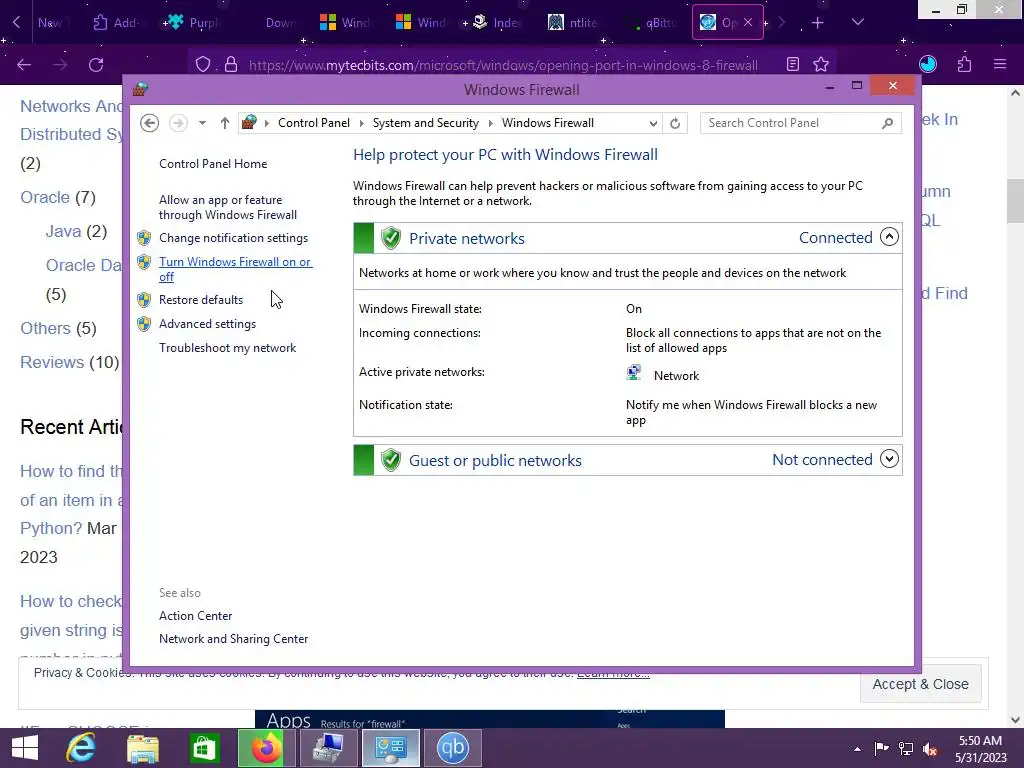Open a new Firefox tab with plus

click(817, 23)
